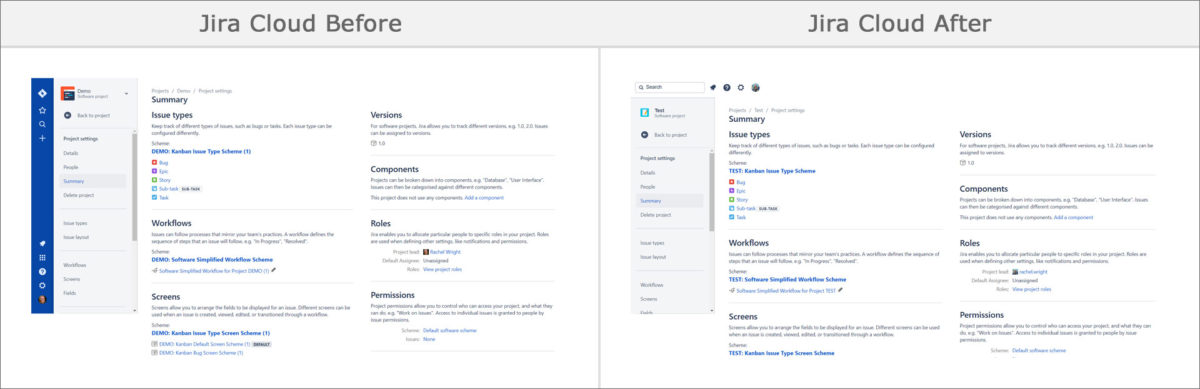This screenshot has width=1200, height=389.
Task: Open Starred items icon in Before panel sidebar
Action: click(x=42, y=109)
